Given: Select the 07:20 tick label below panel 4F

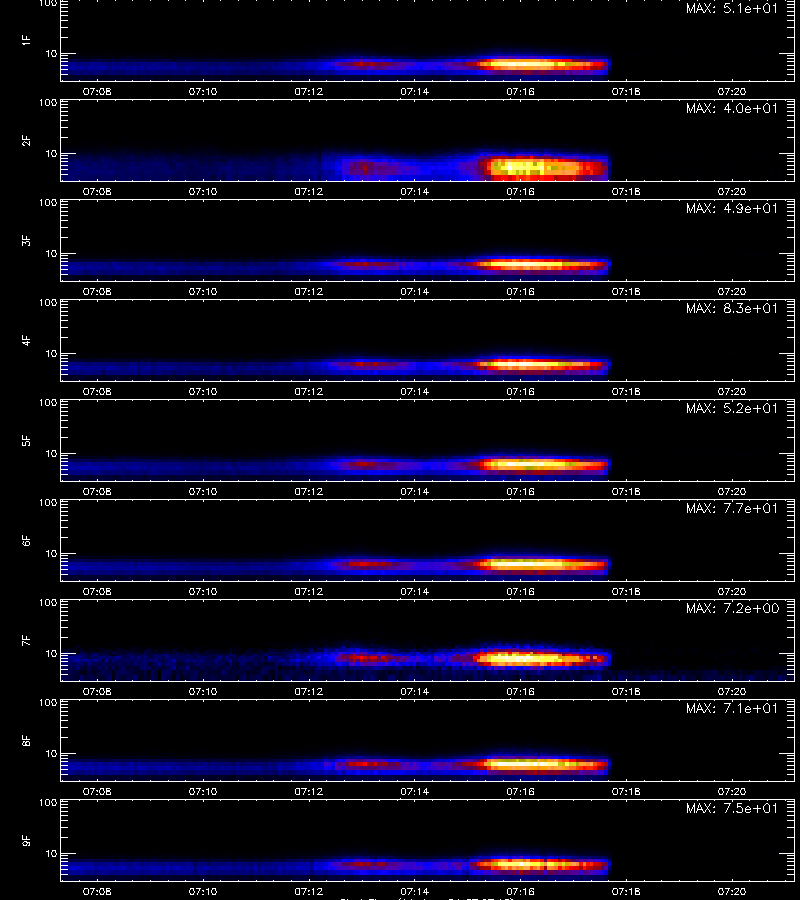Looking at the screenshot, I should (732, 391).
